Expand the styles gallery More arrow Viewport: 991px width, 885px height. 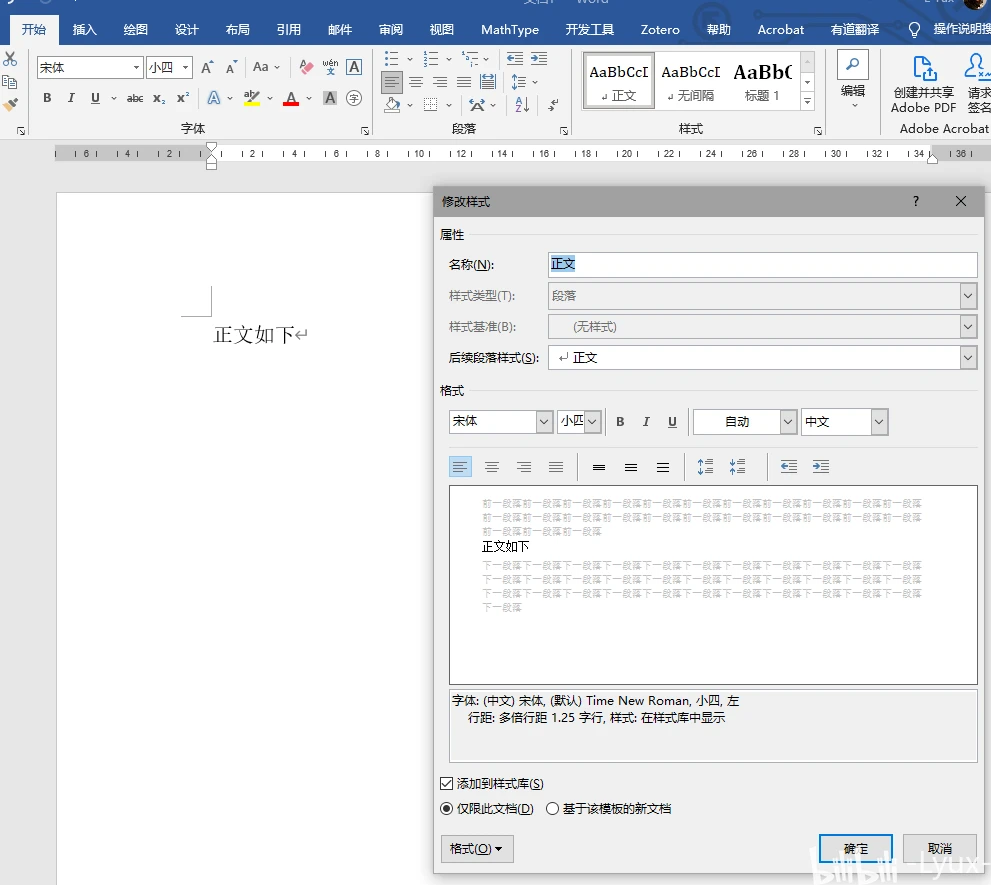click(x=807, y=101)
